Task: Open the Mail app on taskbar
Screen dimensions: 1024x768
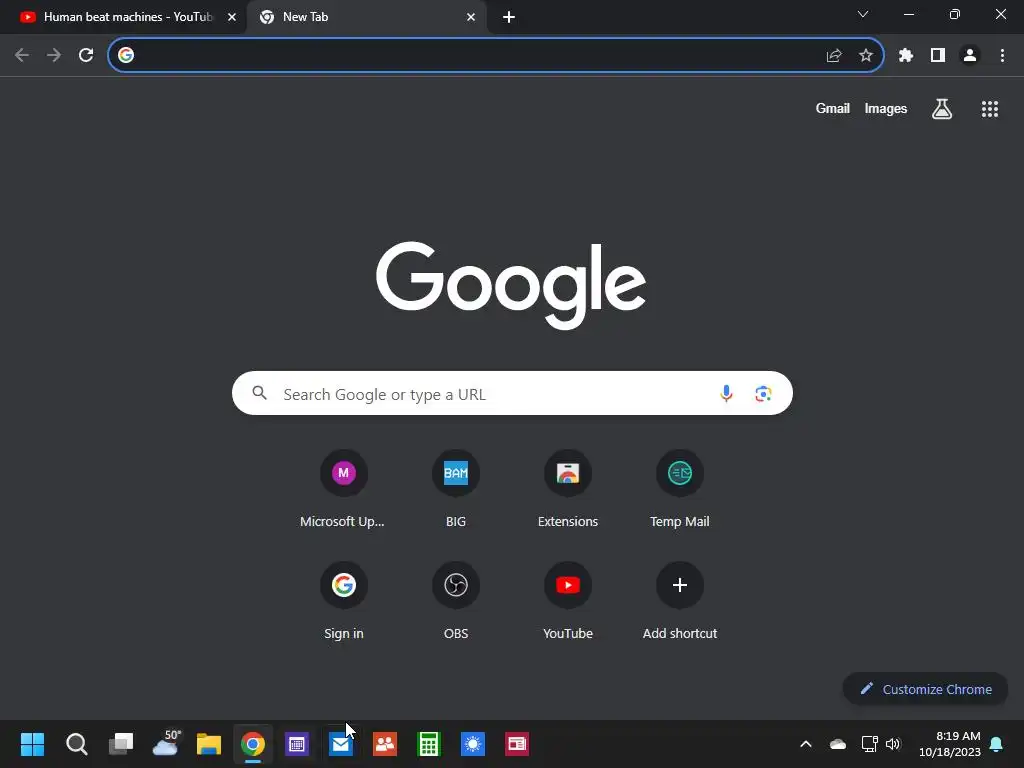Action: 341,744
